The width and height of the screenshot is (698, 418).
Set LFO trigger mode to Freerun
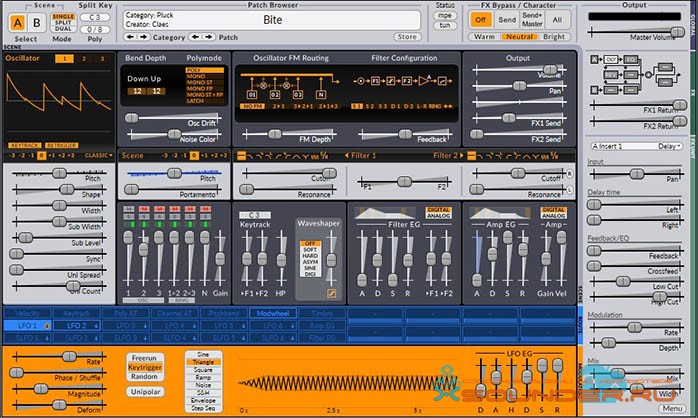click(x=144, y=358)
